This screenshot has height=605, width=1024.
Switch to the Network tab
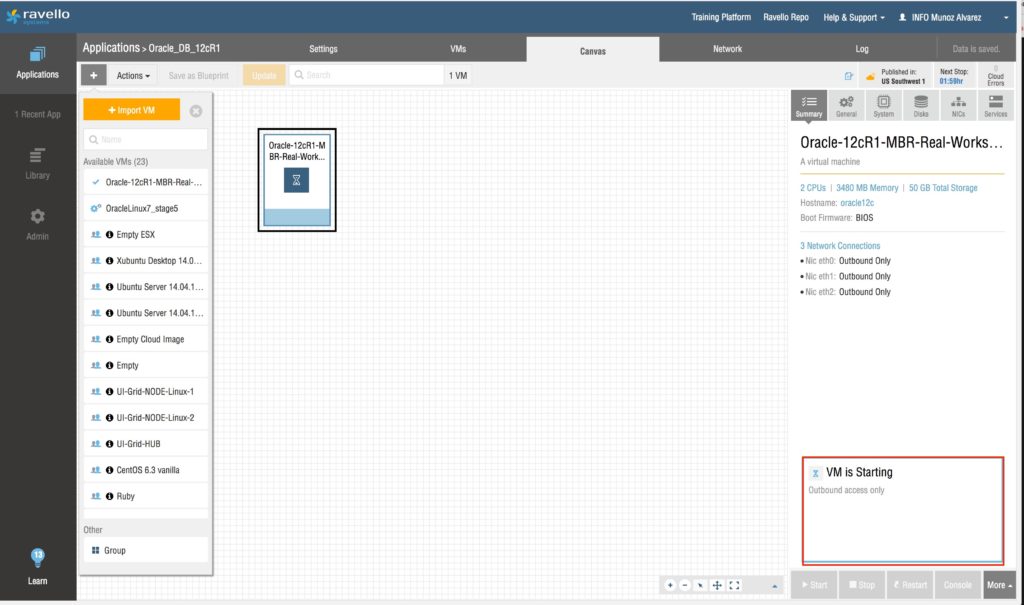(x=727, y=49)
